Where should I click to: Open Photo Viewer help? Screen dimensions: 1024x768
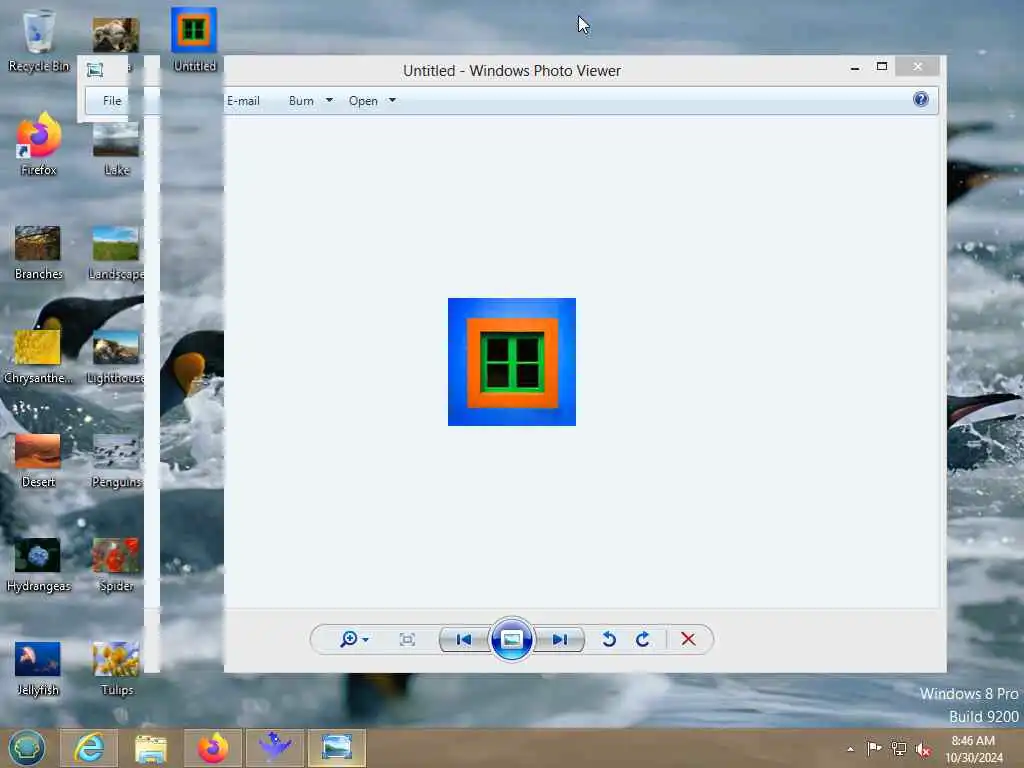pyautogui.click(x=921, y=99)
